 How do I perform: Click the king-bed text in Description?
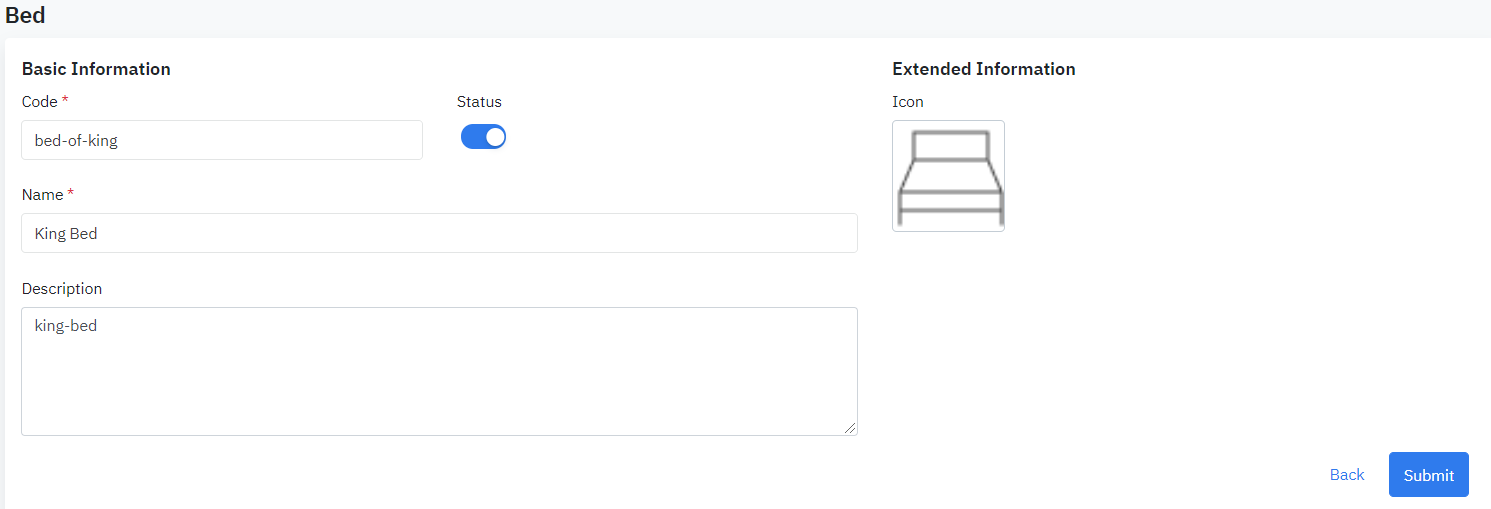[x=66, y=325]
